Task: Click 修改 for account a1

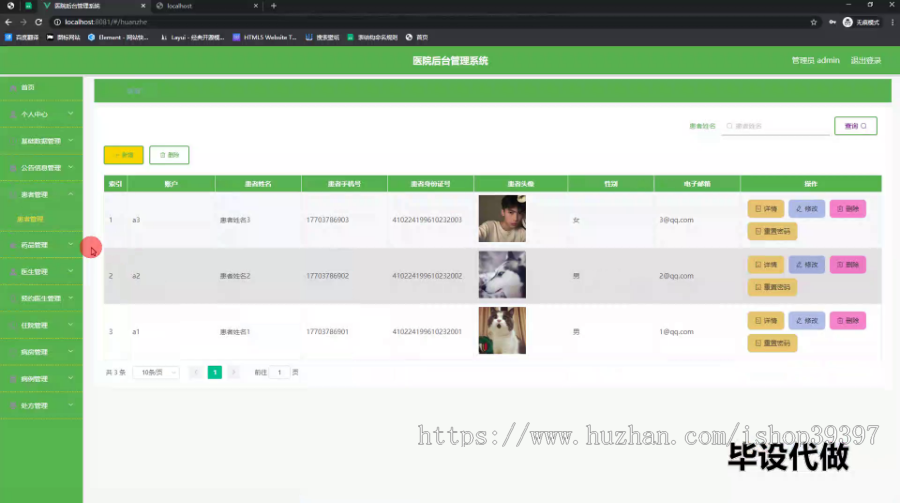Action: coord(806,320)
